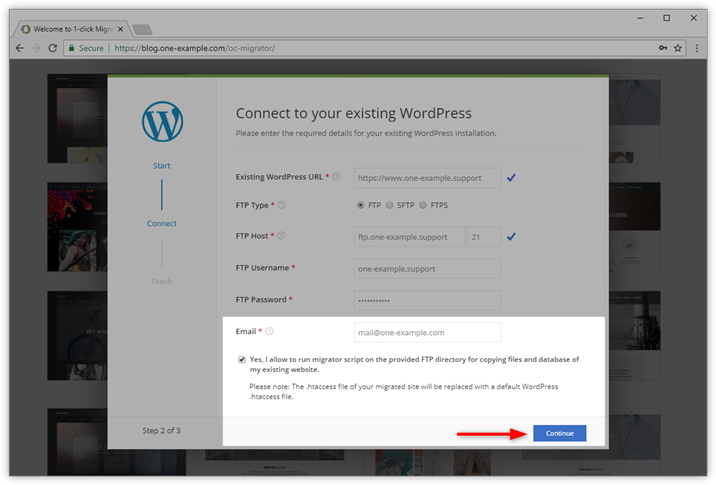The height and width of the screenshot is (485, 716).
Task: Open help icon beside FTP Type
Action: [282, 205]
